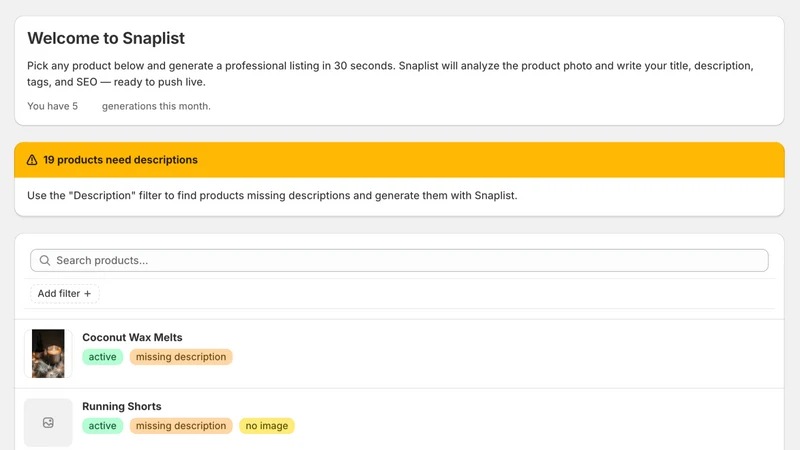Open the Add filter button
This screenshot has width=800, height=450.
(64, 293)
